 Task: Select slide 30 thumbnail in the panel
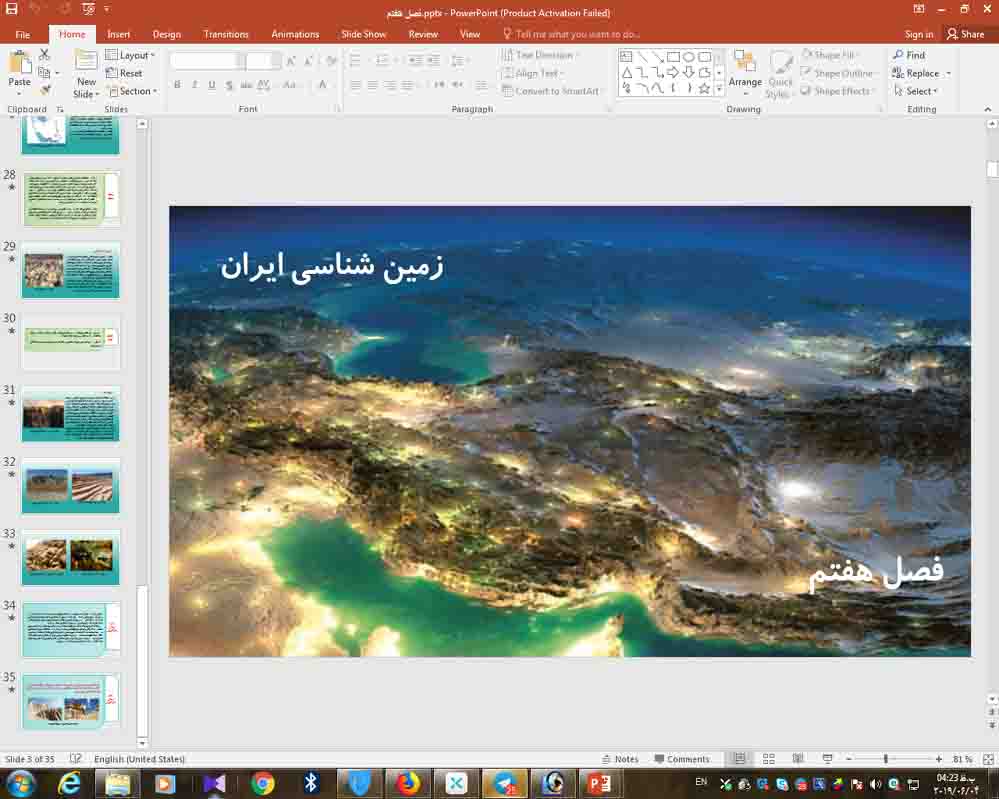[x=70, y=340]
